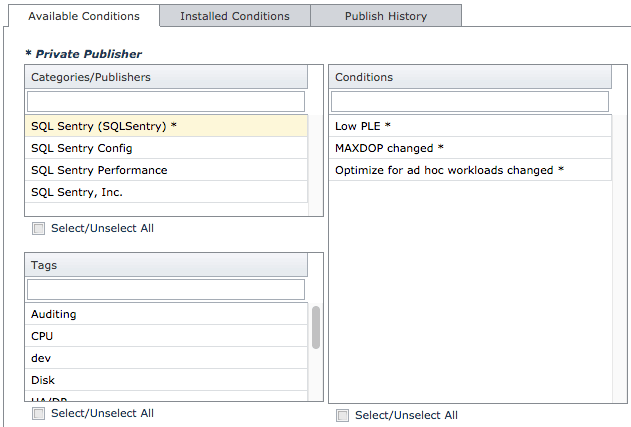Select the CPU tag
Image resolution: width=631 pixels, height=427 pixels.
(x=166, y=336)
